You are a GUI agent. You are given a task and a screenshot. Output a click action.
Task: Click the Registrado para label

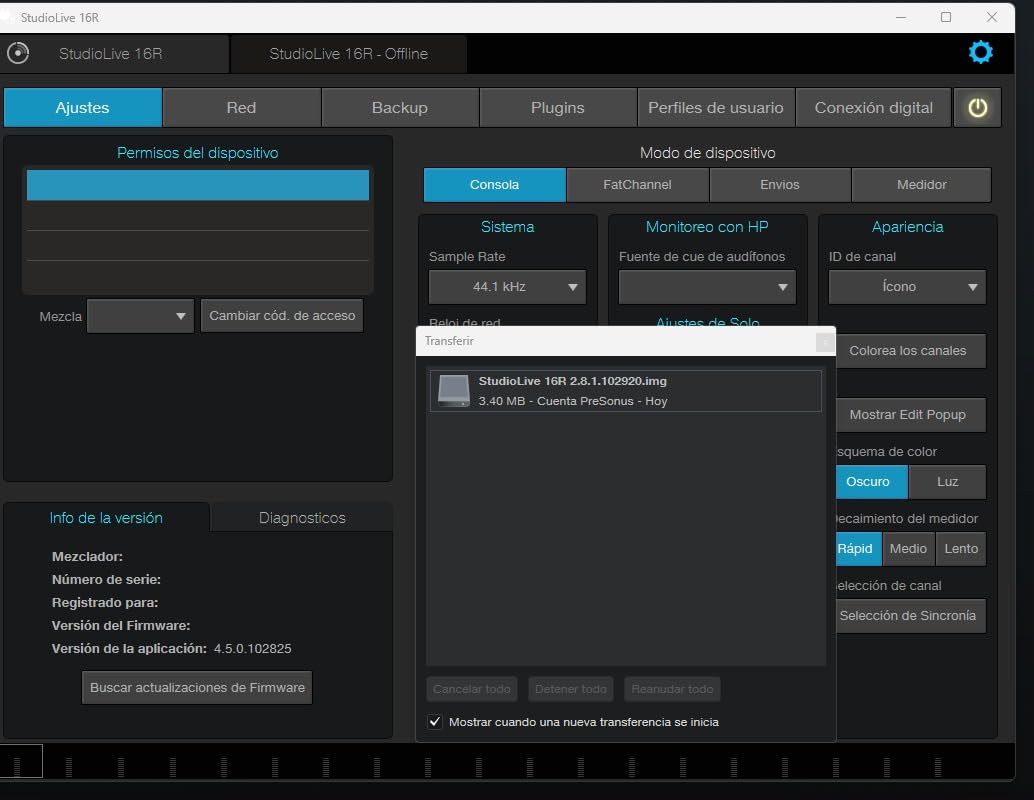click(x=105, y=603)
